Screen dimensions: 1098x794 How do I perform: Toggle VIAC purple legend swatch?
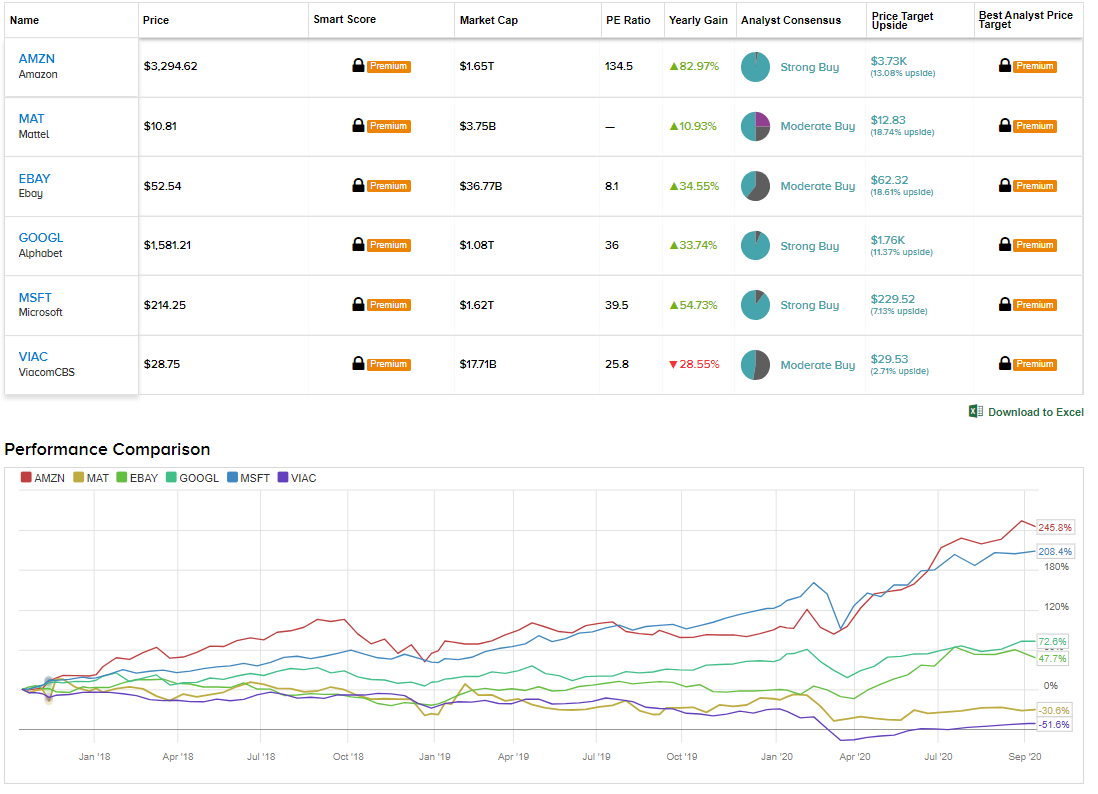[x=283, y=478]
